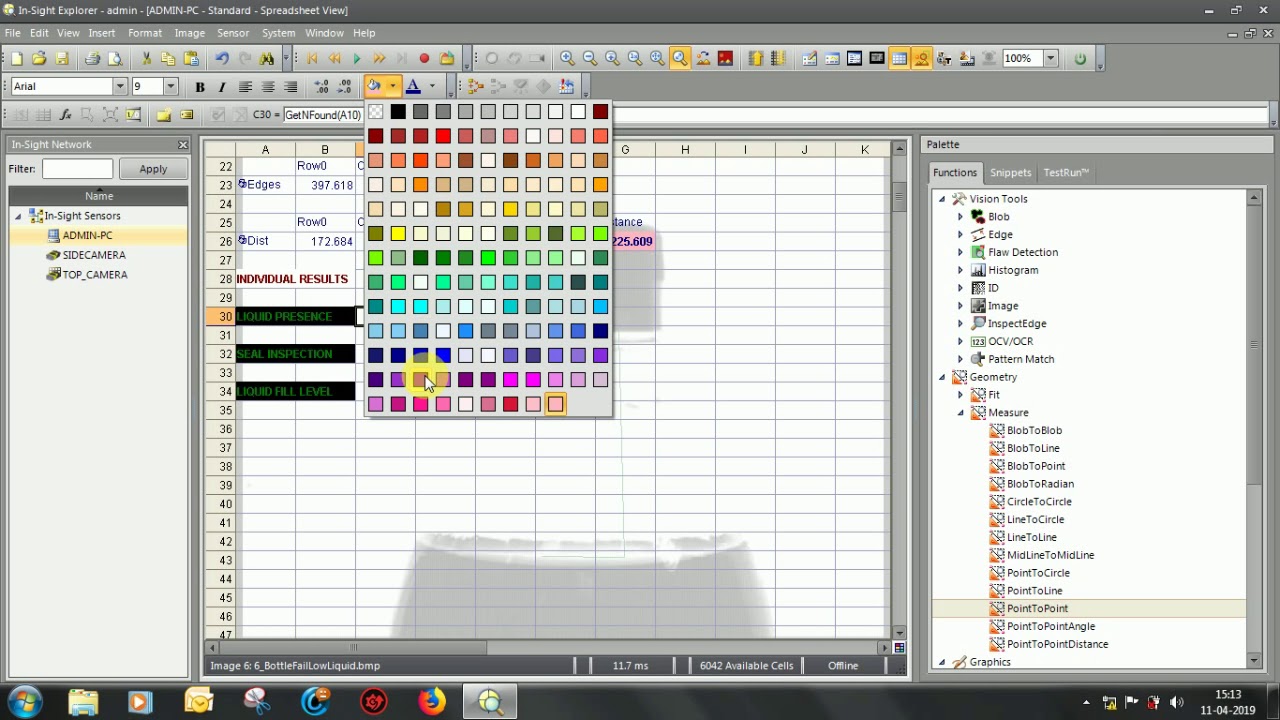Screen dimensions: 1280x720
Task: Click the Zoom Out magnifier icon
Action: coord(590,59)
